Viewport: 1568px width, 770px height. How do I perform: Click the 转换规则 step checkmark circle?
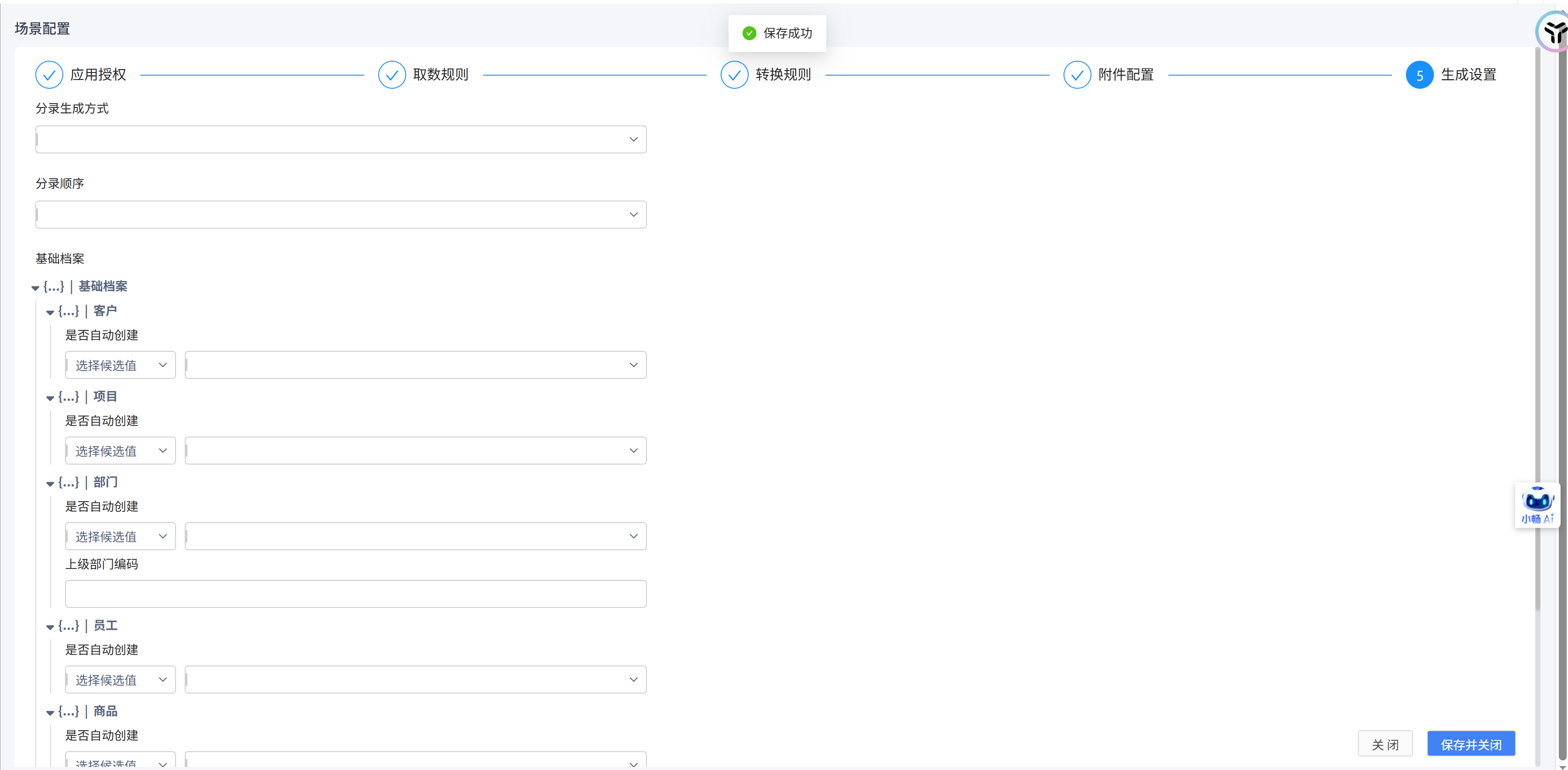[734, 75]
